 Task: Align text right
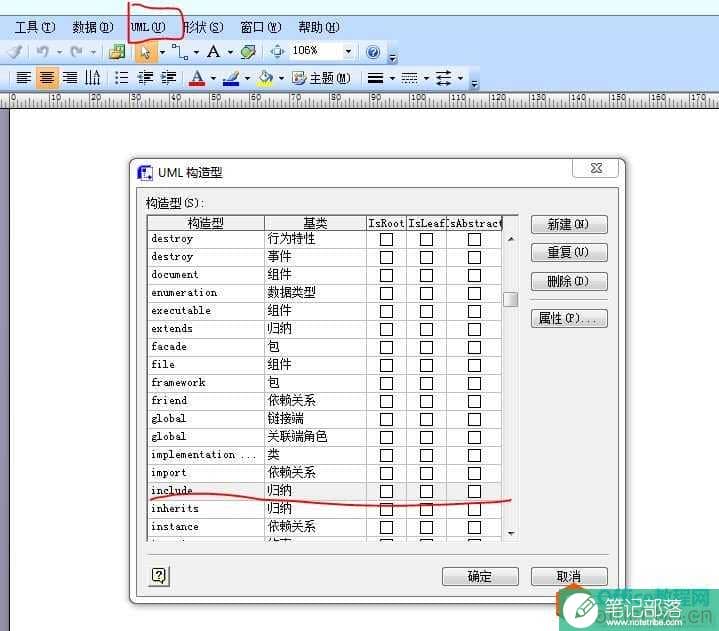70,78
